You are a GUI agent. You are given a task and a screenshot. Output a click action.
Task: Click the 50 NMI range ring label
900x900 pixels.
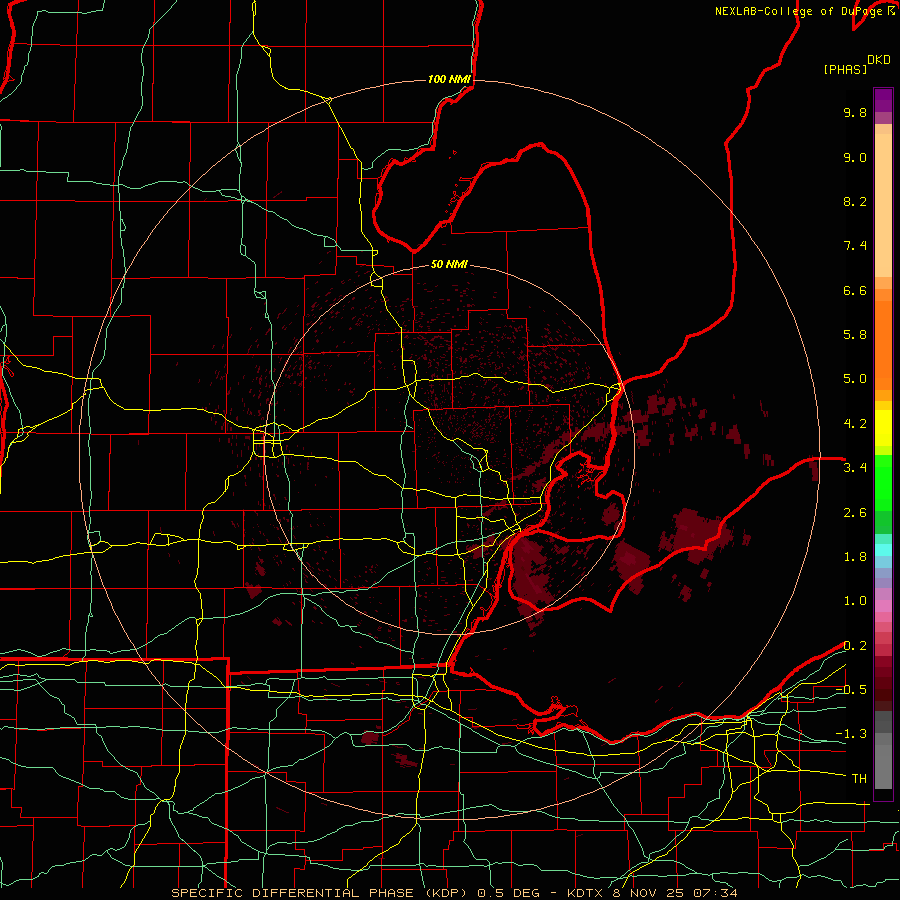tap(449, 264)
